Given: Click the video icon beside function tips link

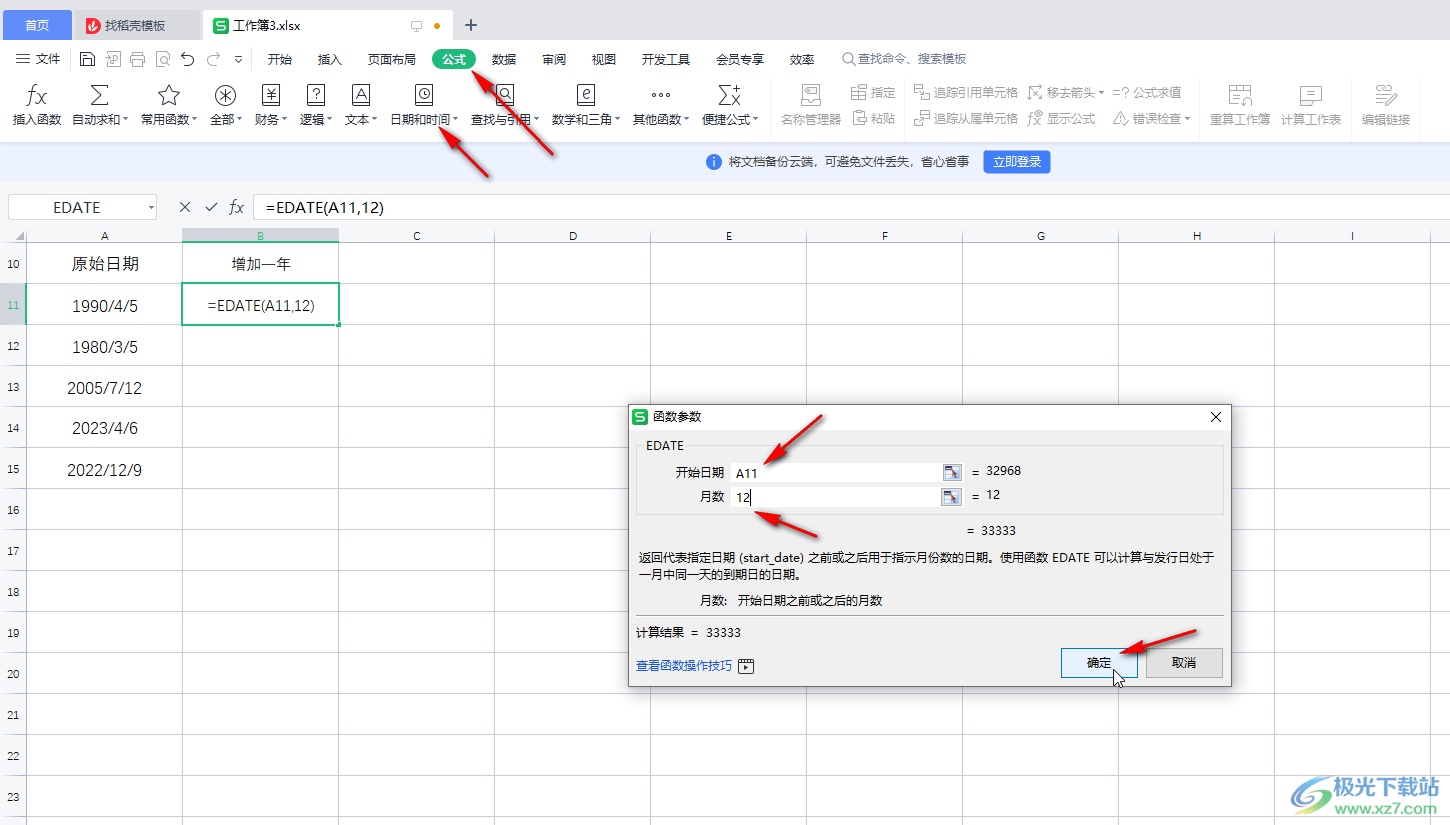Looking at the screenshot, I should pyautogui.click(x=746, y=666).
